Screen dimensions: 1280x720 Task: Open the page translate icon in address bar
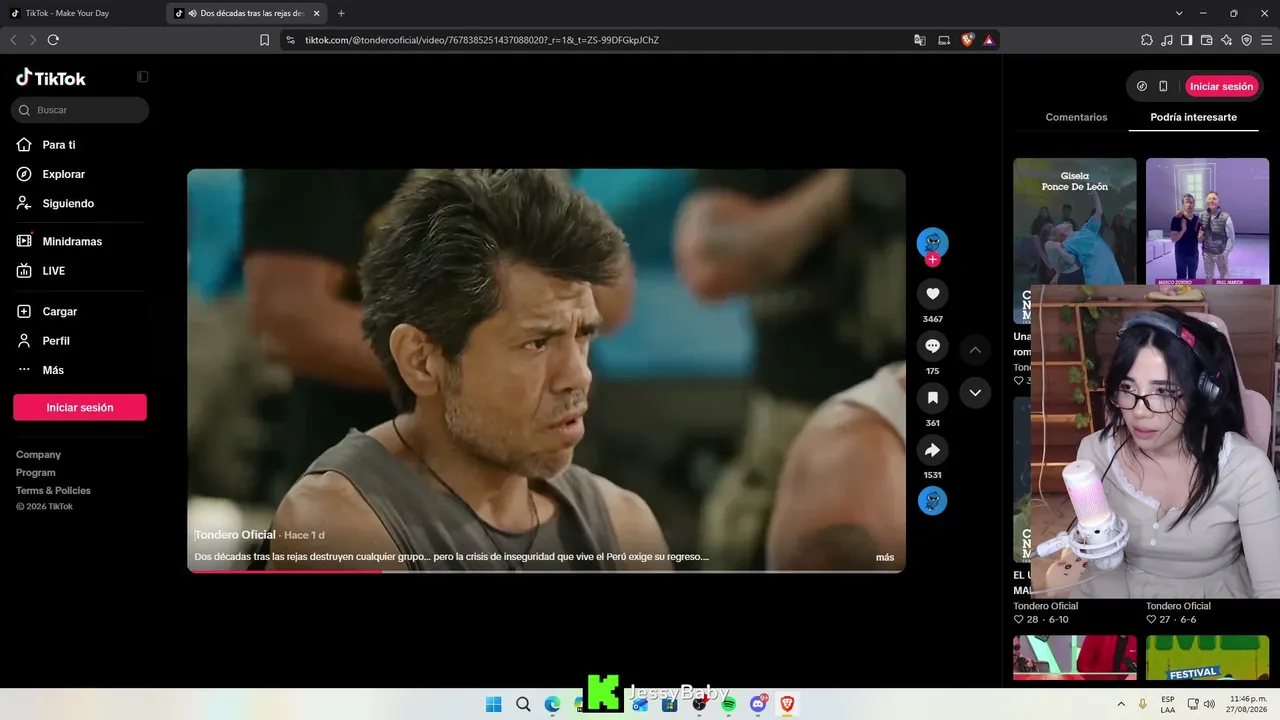coord(920,40)
